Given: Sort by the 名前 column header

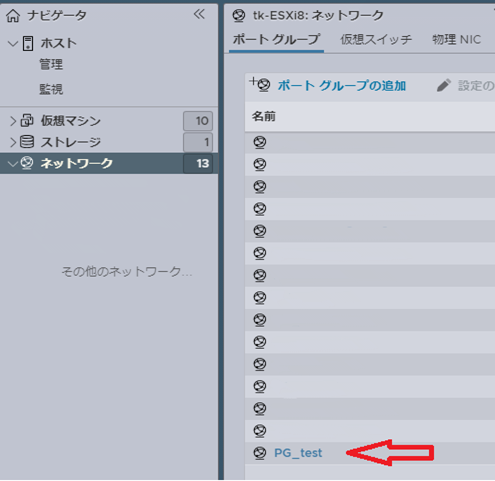Looking at the screenshot, I should [264, 116].
